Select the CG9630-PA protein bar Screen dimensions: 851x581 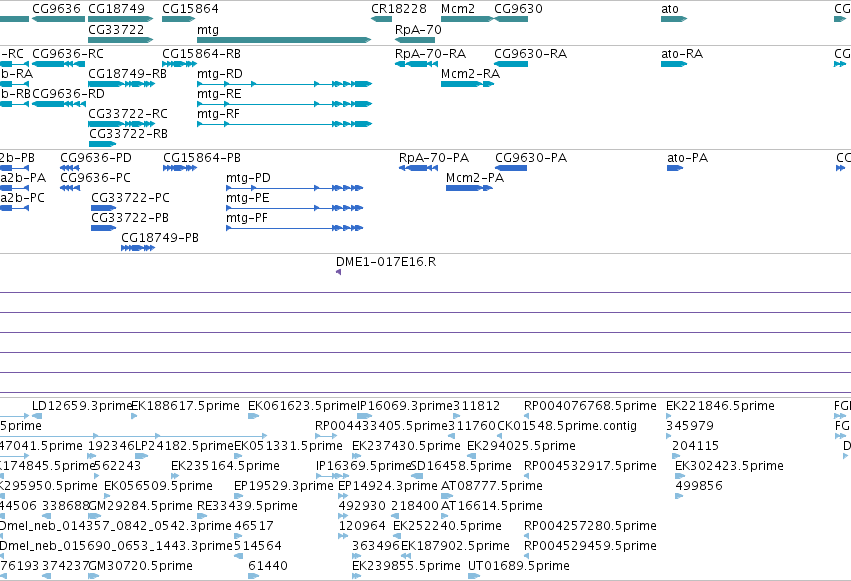click(511, 168)
